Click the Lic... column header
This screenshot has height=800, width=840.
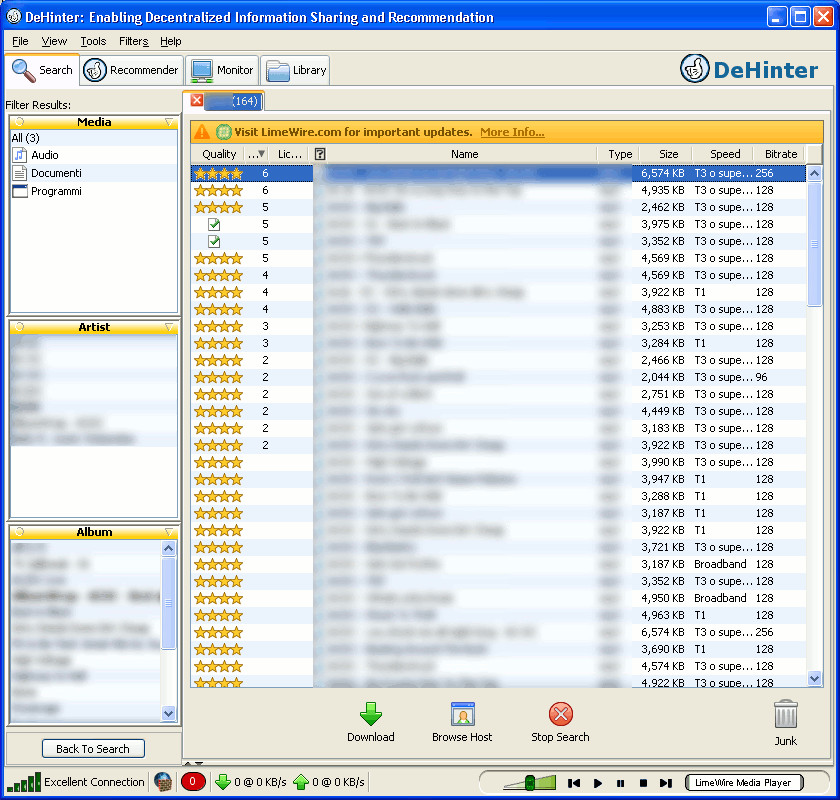[x=289, y=154]
